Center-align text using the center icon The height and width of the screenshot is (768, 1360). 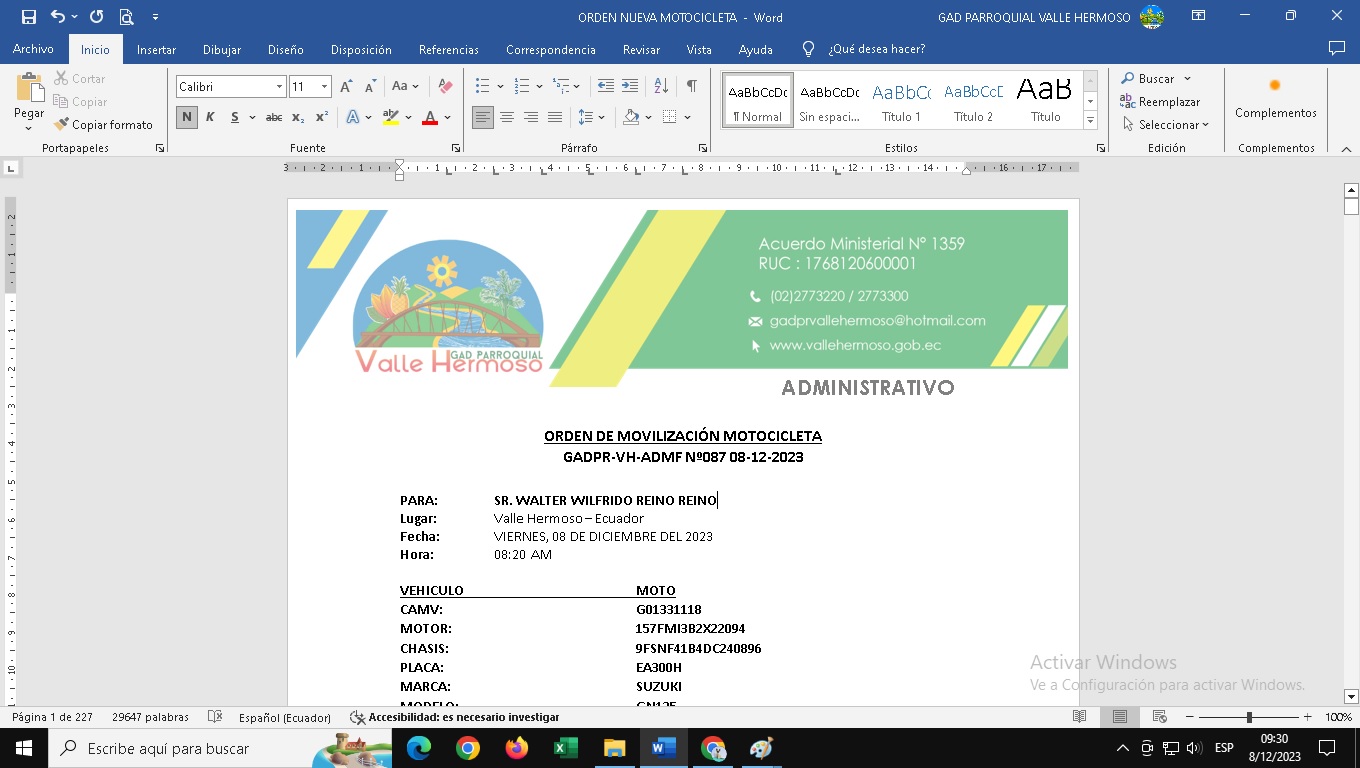[507, 118]
